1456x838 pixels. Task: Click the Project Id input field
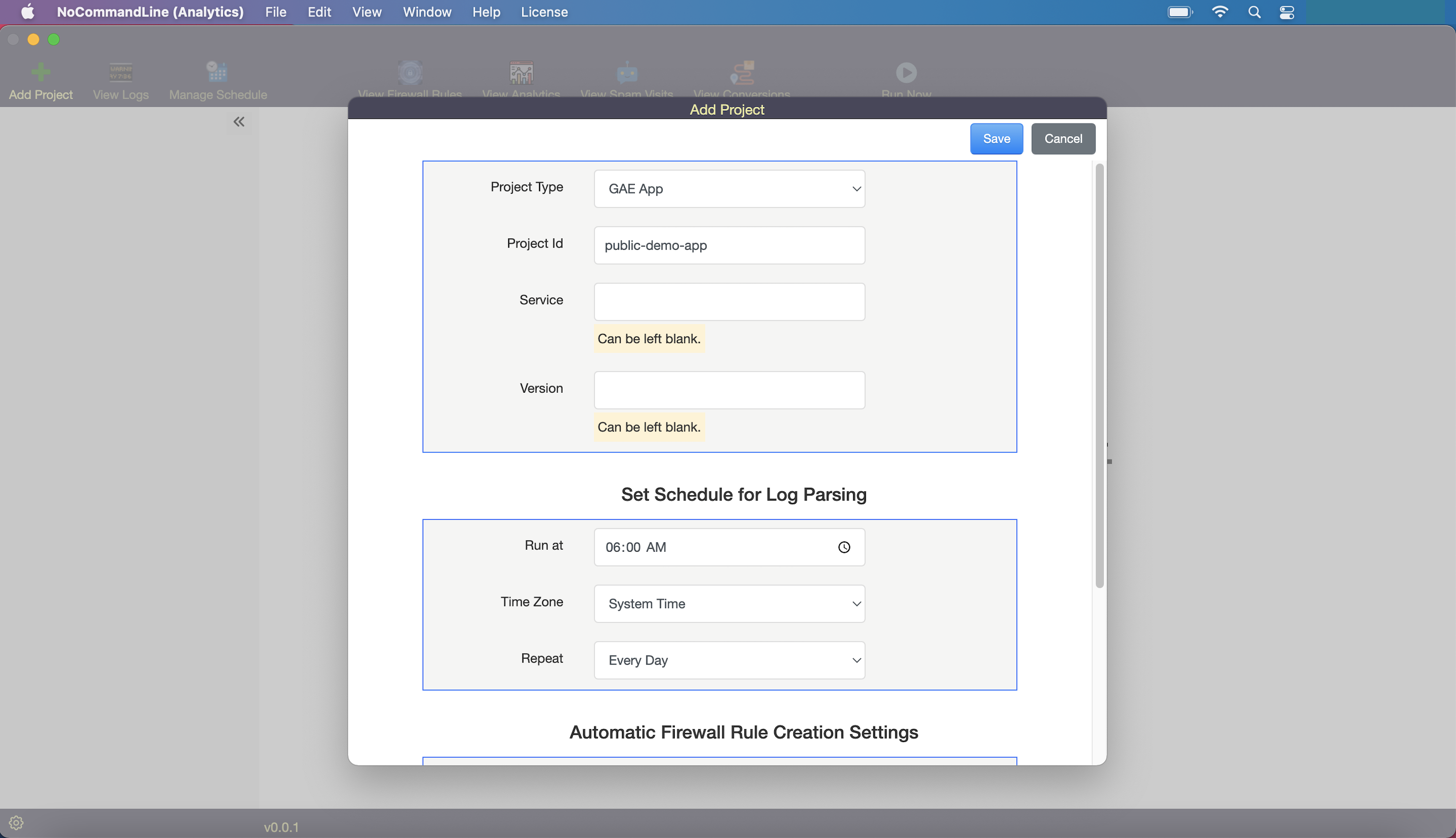pos(730,245)
